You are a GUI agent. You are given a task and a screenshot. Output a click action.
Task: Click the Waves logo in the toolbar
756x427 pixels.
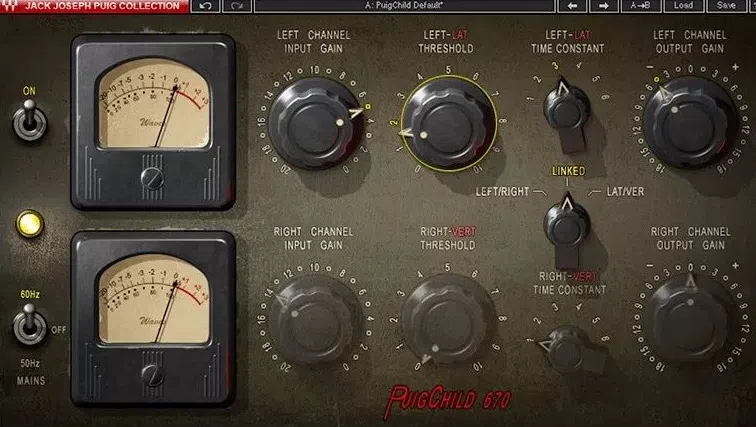click(x=10, y=6)
